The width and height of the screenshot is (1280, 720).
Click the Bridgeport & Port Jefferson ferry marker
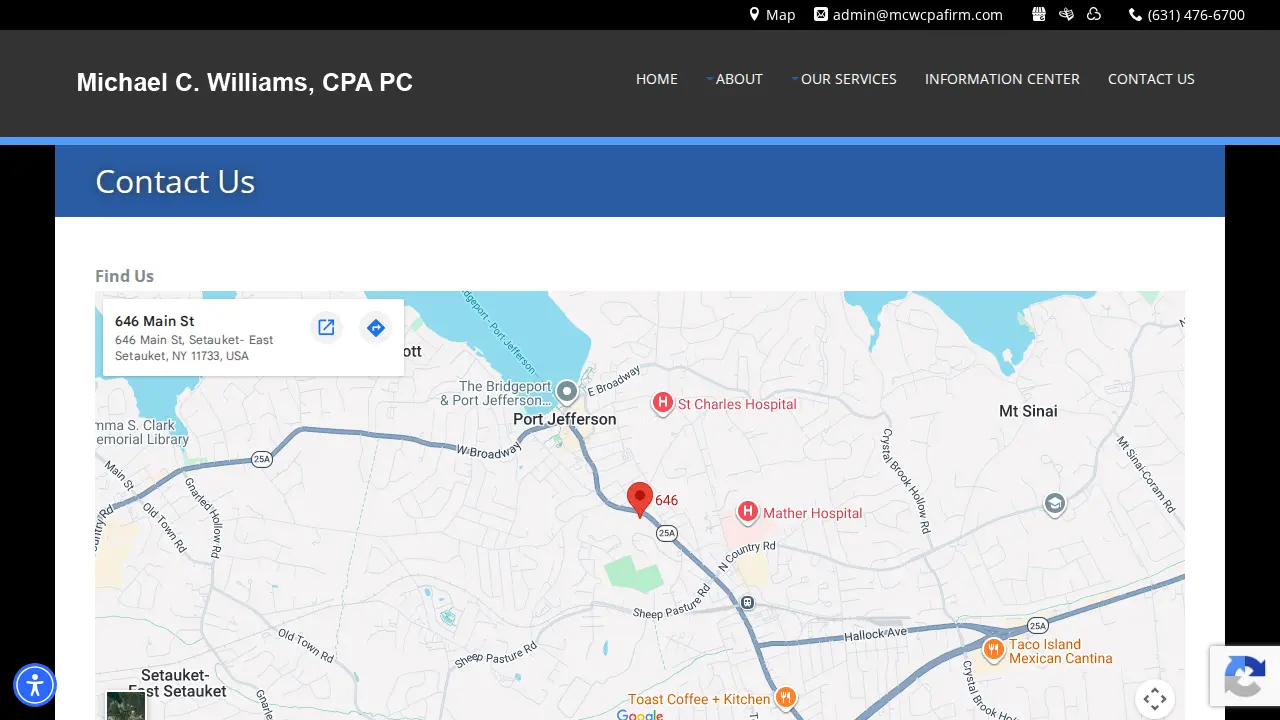point(567,390)
